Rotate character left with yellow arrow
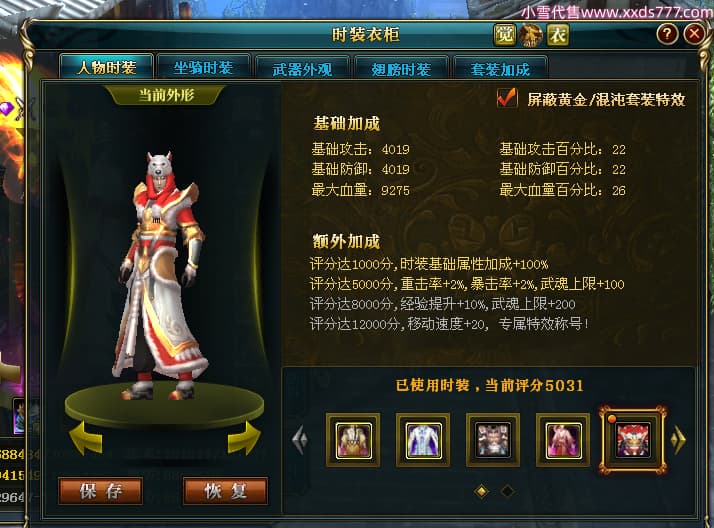The image size is (714, 528). (x=86, y=438)
